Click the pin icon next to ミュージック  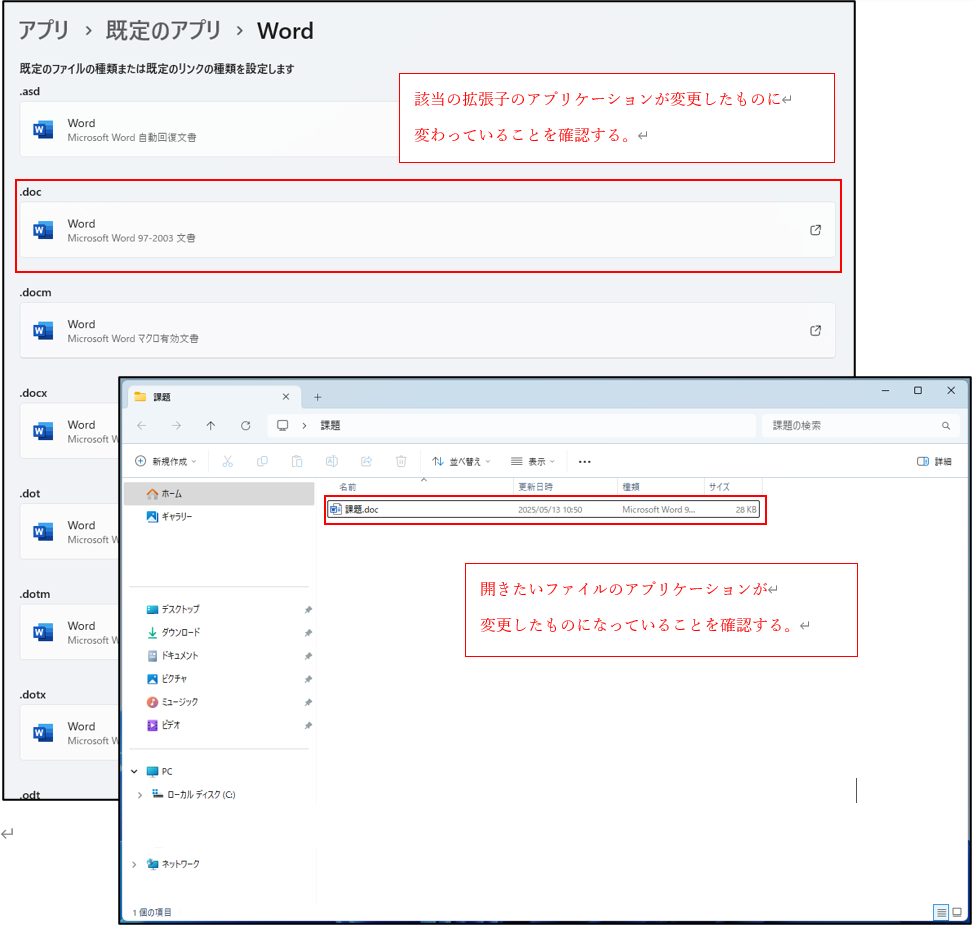(x=308, y=703)
